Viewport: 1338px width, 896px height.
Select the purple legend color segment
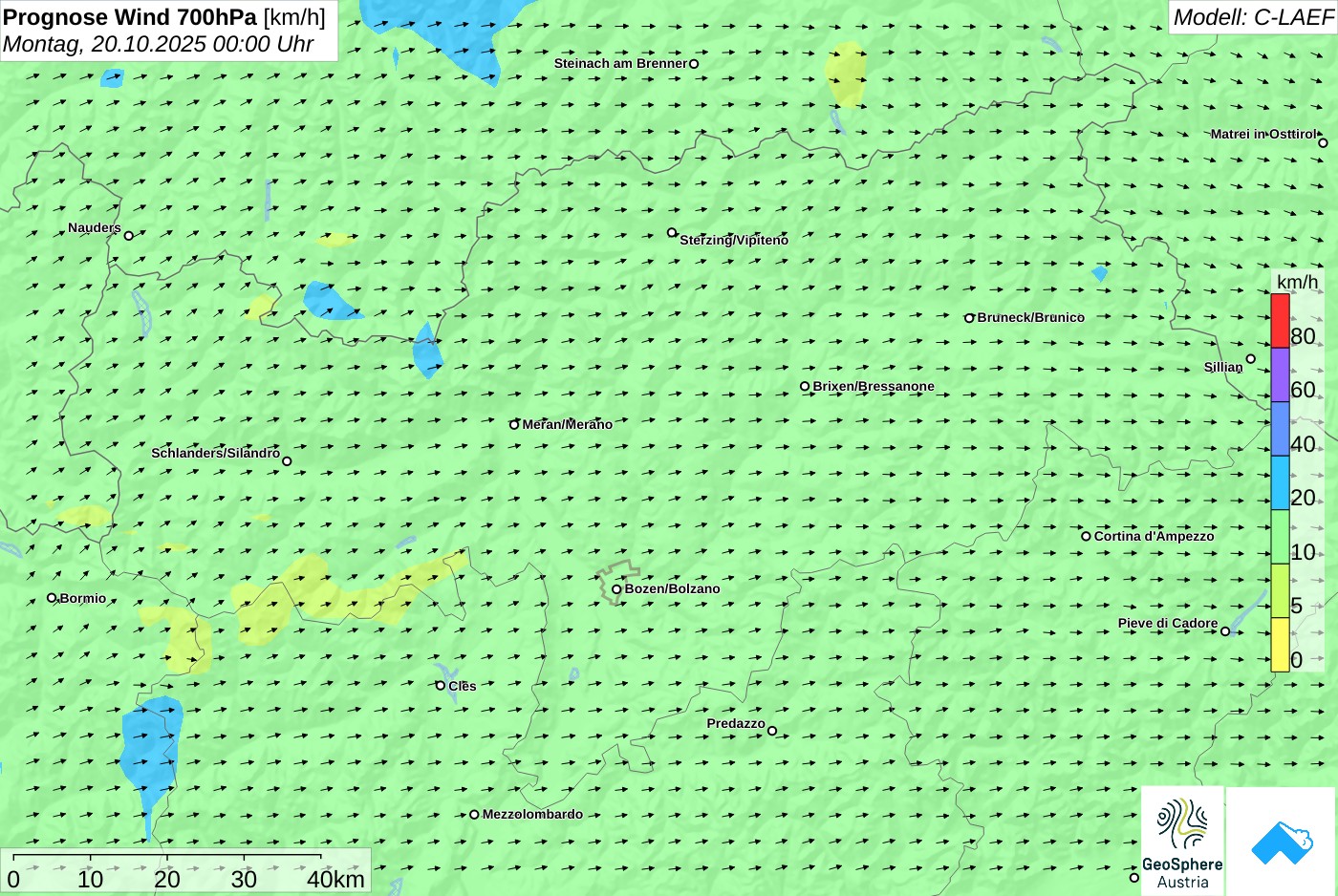[x=1280, y=374]
